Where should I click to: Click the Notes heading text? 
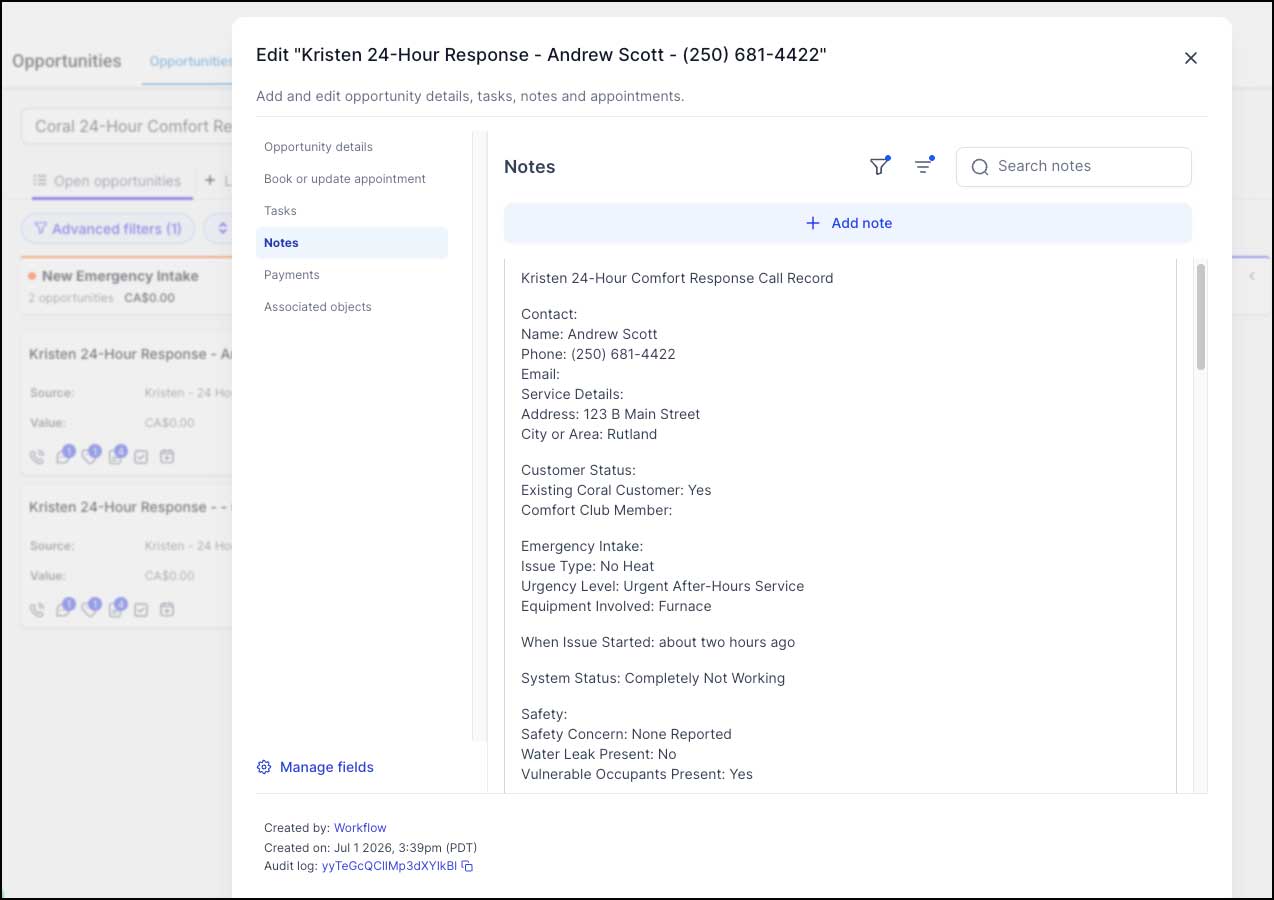(529, 167)
